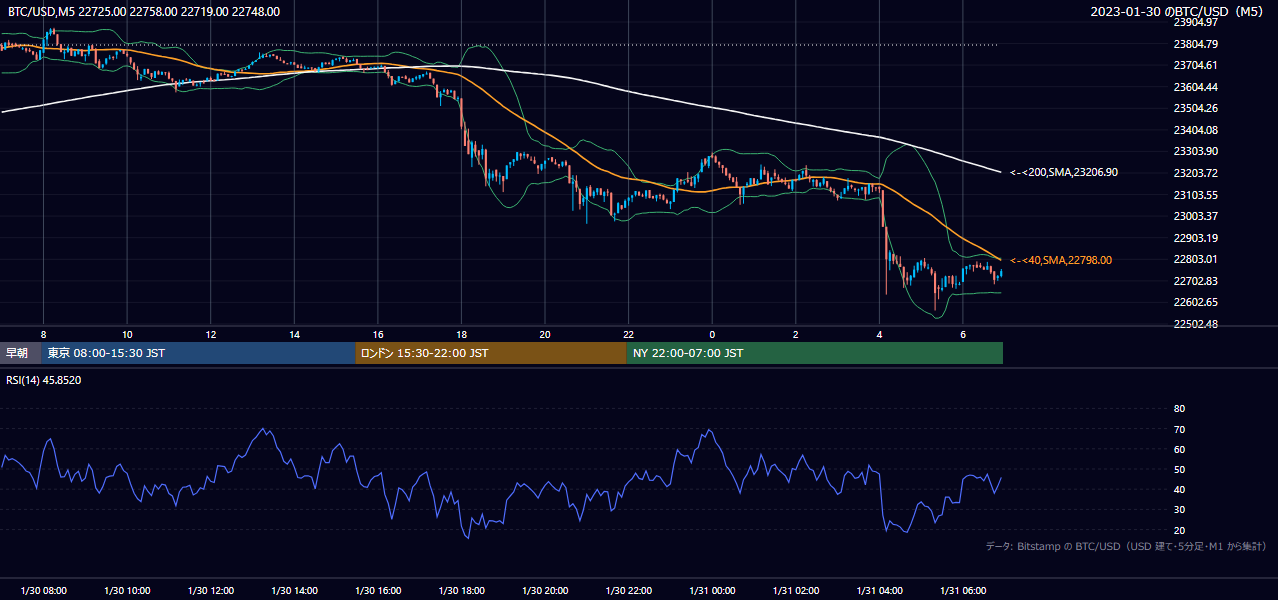Image resolution: width=1278 pixels, height=600 pixels.
Task: Click the 40 SMA label reading 22798.00
Action: 1060,260
